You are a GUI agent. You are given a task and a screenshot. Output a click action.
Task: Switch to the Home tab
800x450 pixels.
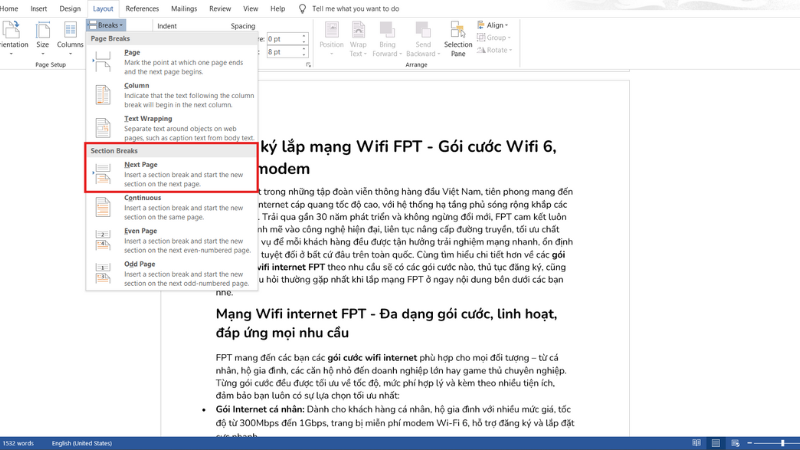[x=9, y=9]
